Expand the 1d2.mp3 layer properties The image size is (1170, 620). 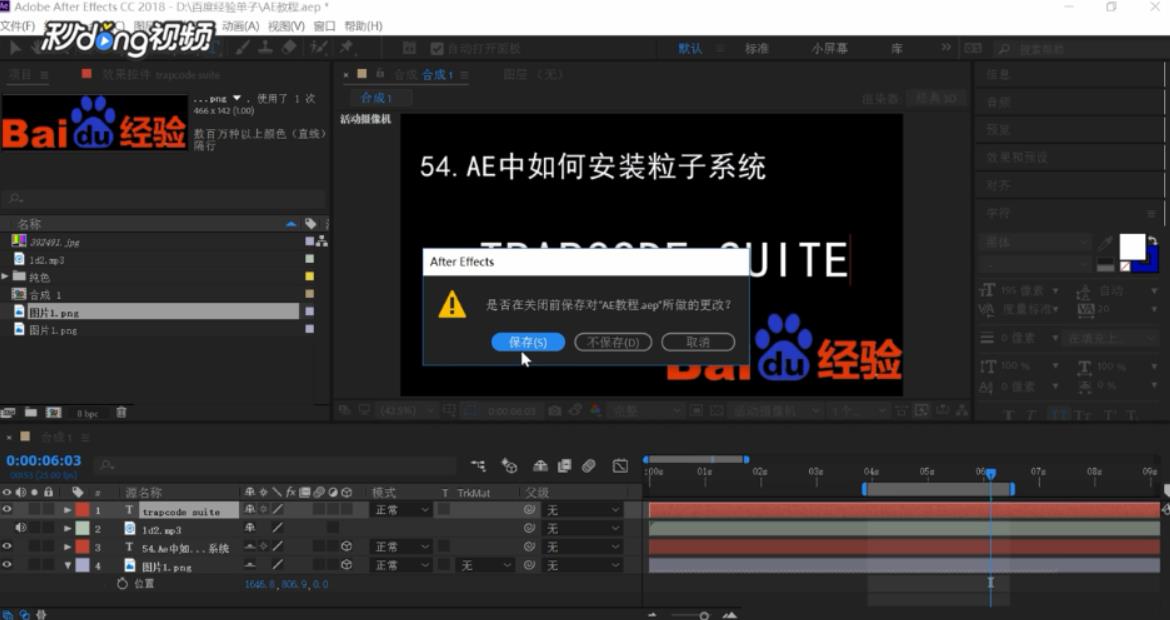pos(68,529)
